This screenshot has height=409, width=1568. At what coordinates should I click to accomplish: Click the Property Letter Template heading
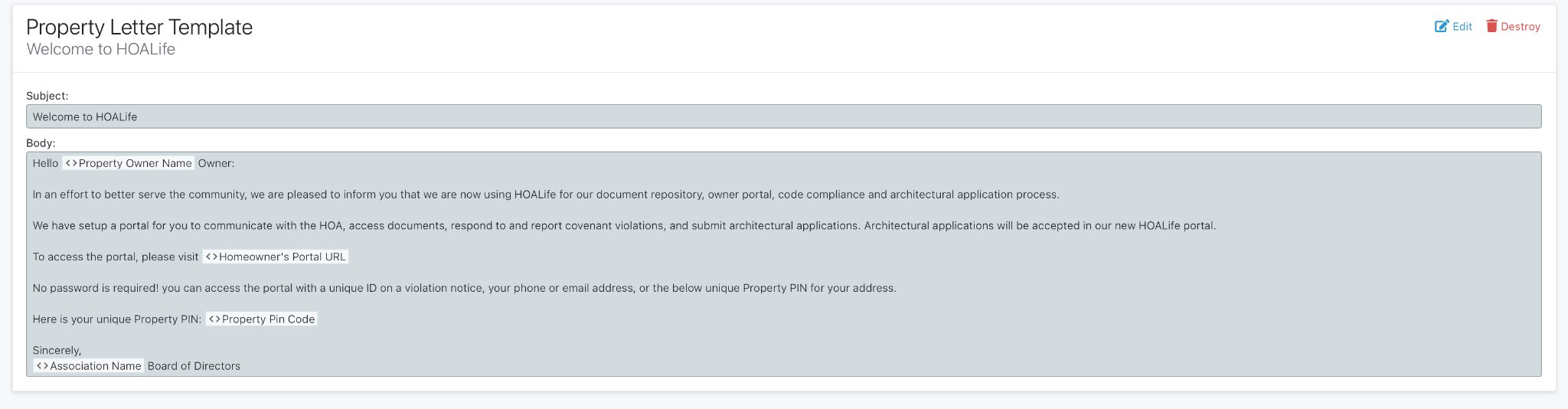pyautogui.click(x=139, y=28)
